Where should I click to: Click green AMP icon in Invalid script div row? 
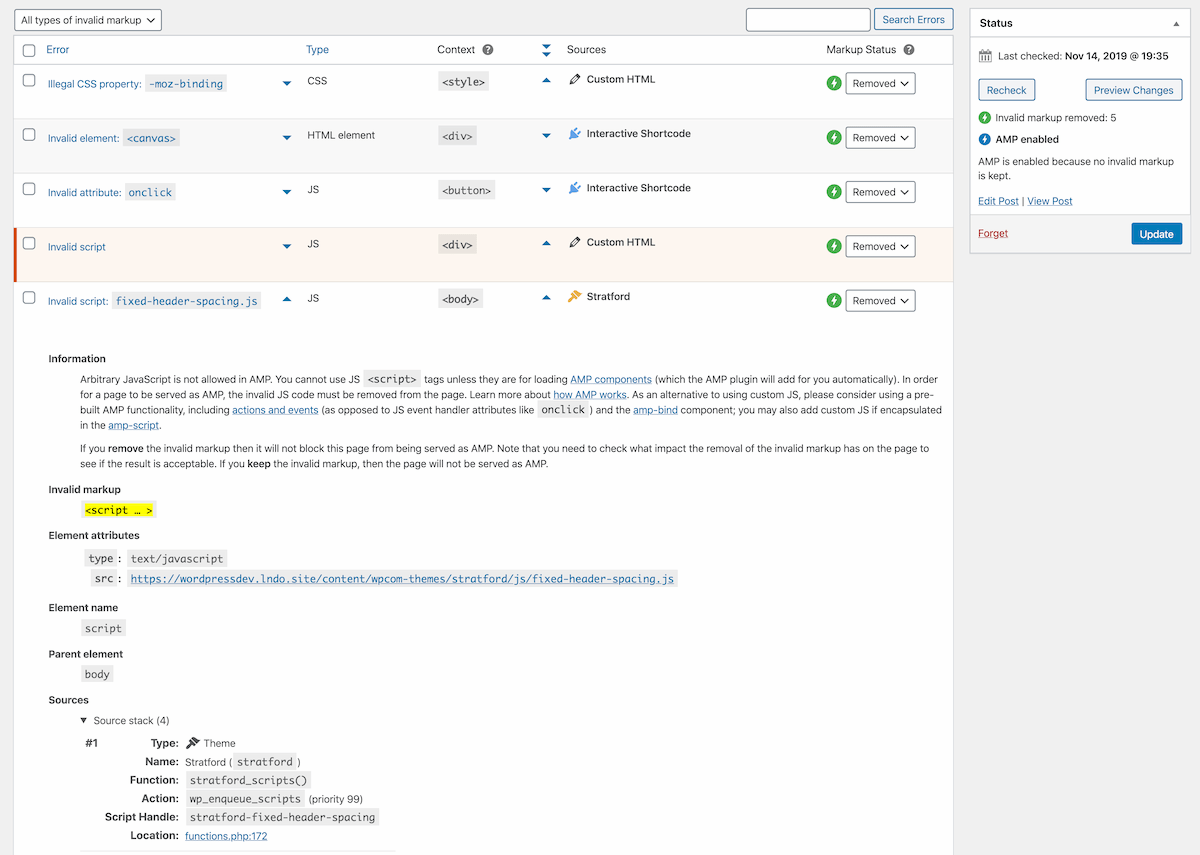coord(834,246)
